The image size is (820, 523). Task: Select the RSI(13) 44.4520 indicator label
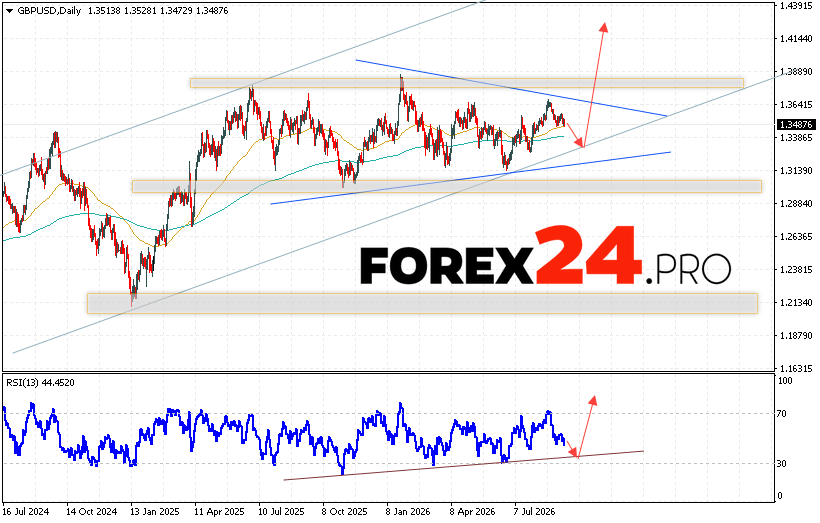[40, 383]
